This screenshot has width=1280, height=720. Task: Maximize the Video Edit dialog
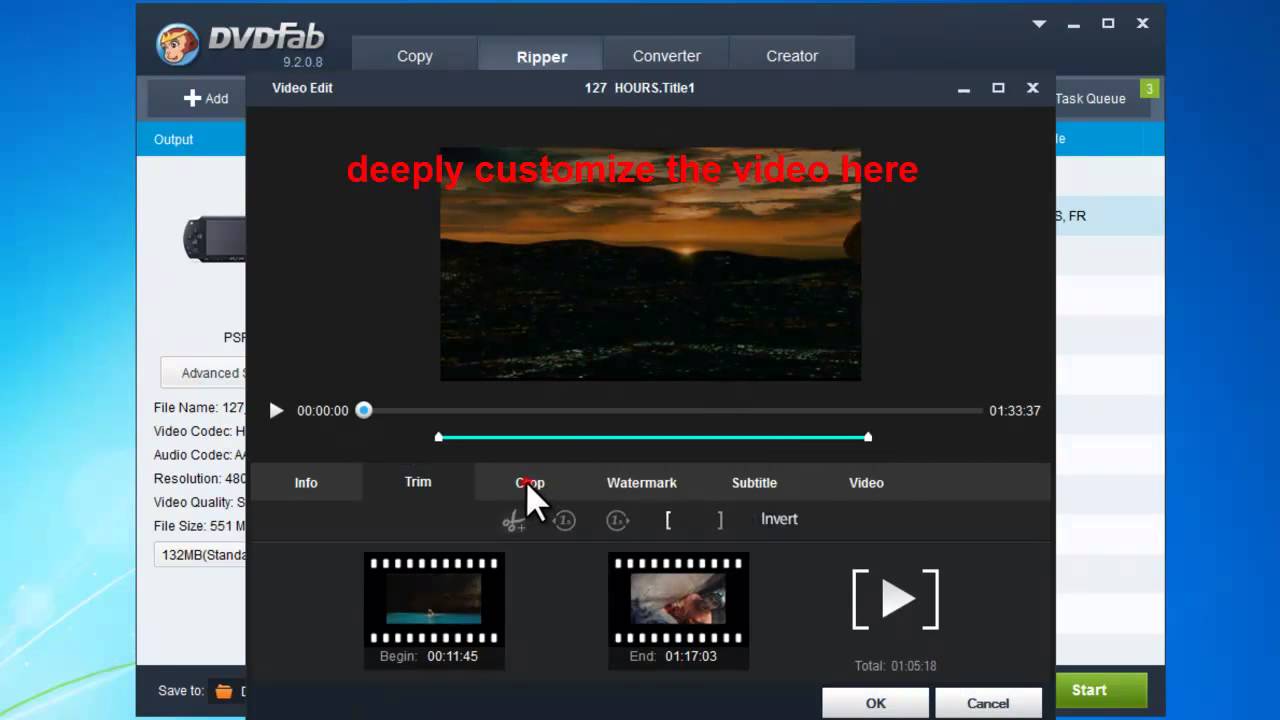point(998,88)
